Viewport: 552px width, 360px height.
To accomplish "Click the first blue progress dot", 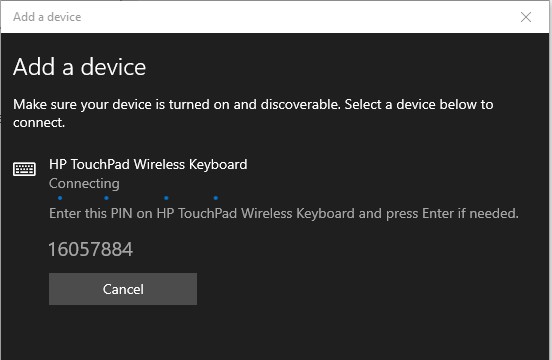I will [x=60, y=198].
